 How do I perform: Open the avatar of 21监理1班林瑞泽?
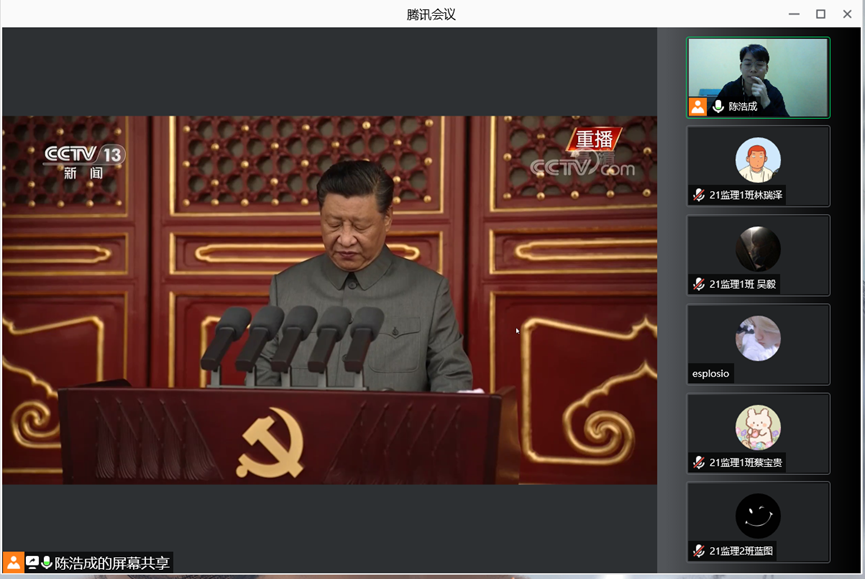pos(758,160)
